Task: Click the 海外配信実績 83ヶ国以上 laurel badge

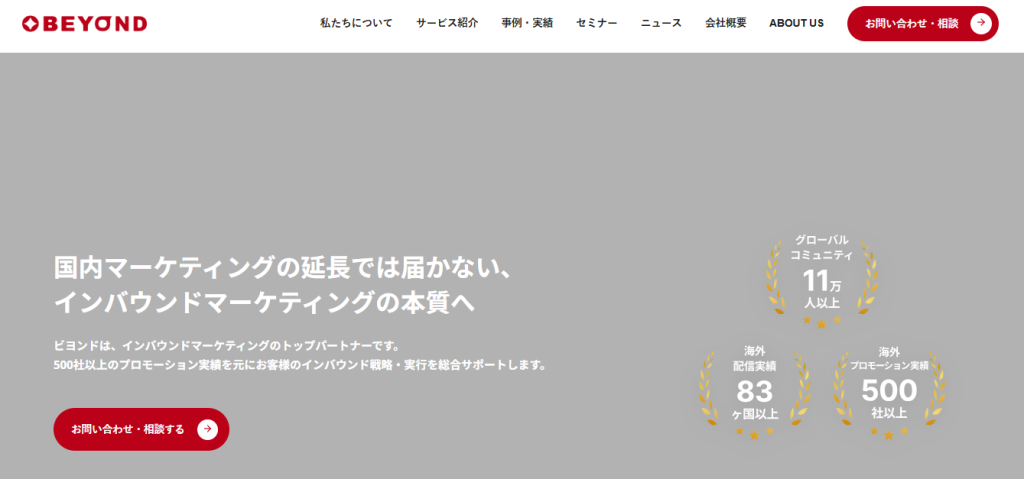Action: (754, 389)
